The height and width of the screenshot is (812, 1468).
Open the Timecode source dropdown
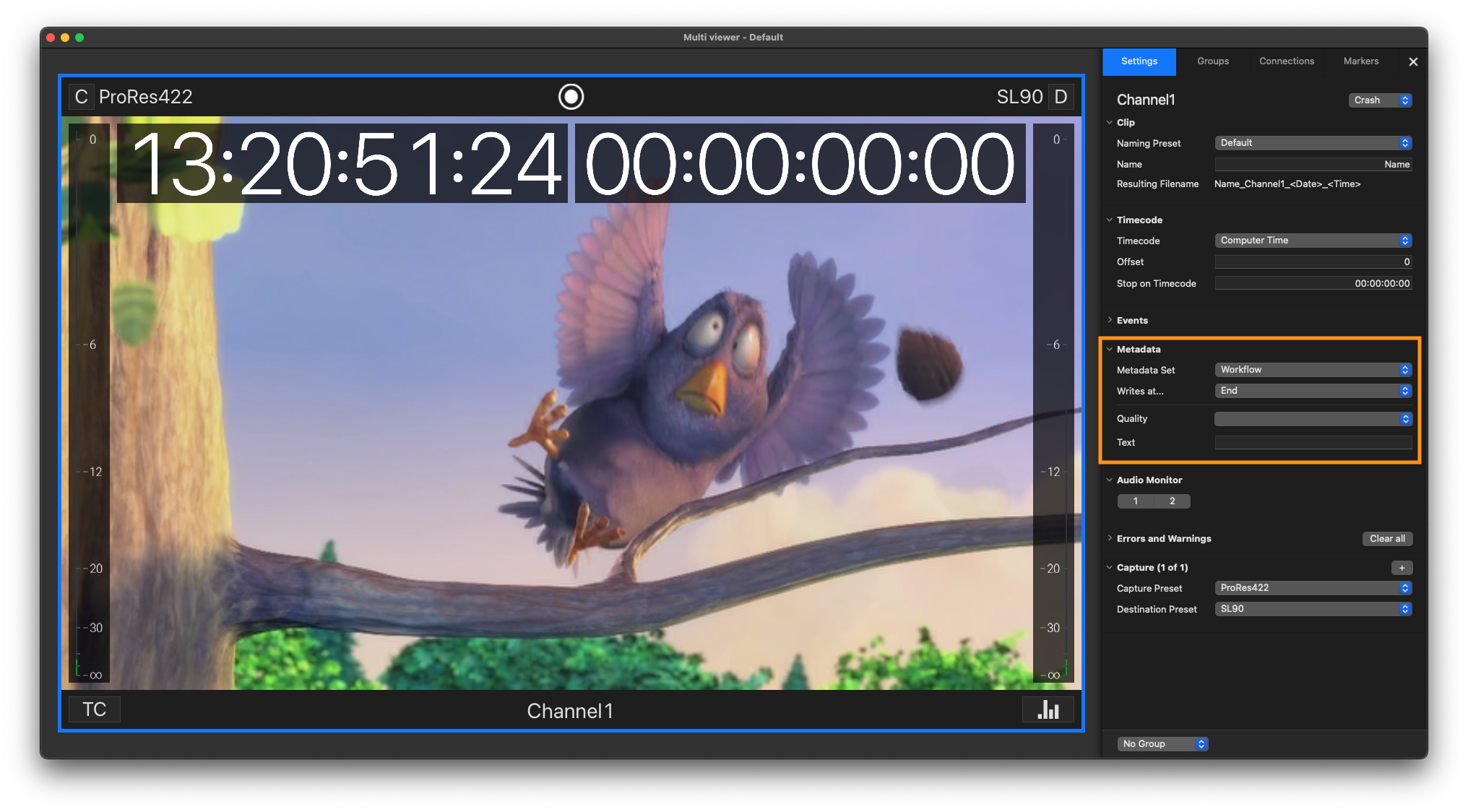tap(1313, 241)
